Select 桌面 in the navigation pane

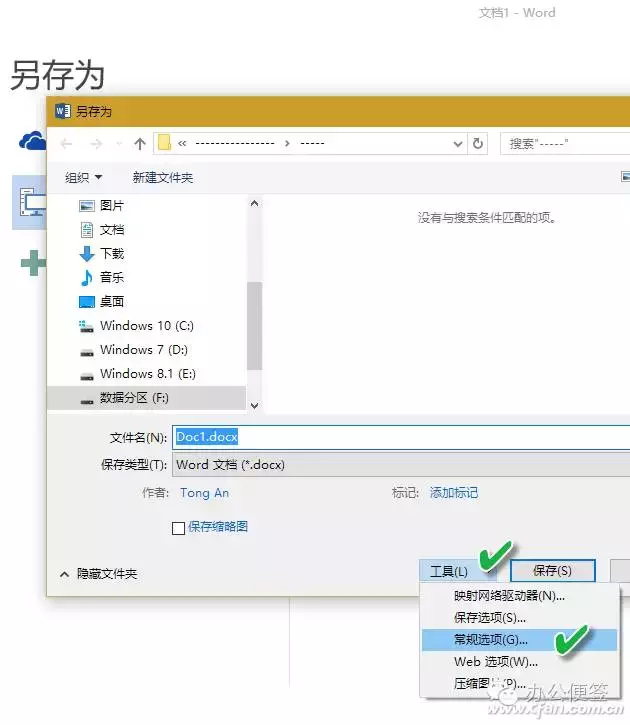coord(101,301)
